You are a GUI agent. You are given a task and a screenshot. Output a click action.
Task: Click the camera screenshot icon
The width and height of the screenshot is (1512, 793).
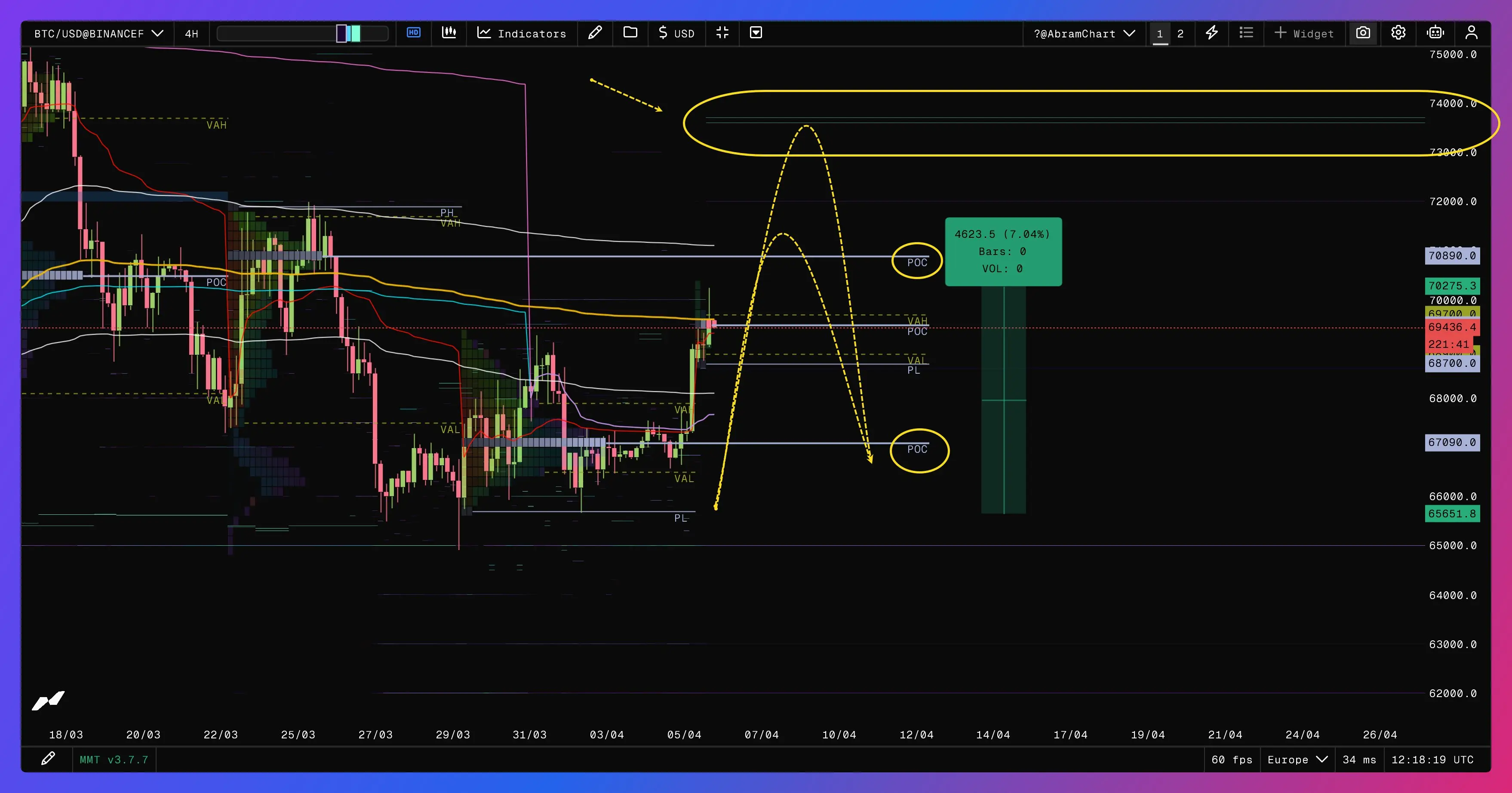coord(1363,33)
